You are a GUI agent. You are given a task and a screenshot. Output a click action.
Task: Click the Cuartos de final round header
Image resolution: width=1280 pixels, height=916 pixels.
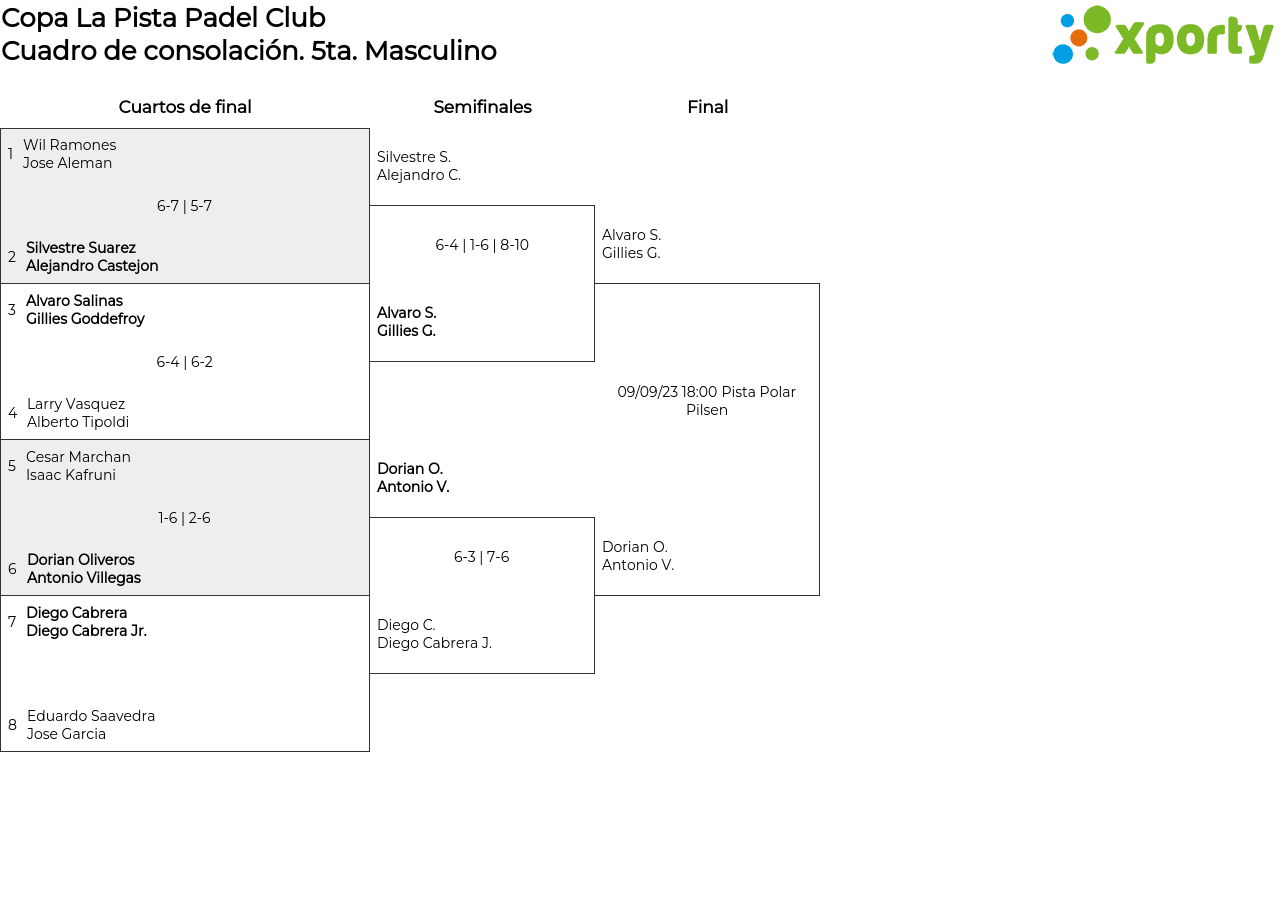(x=185, y=107)
